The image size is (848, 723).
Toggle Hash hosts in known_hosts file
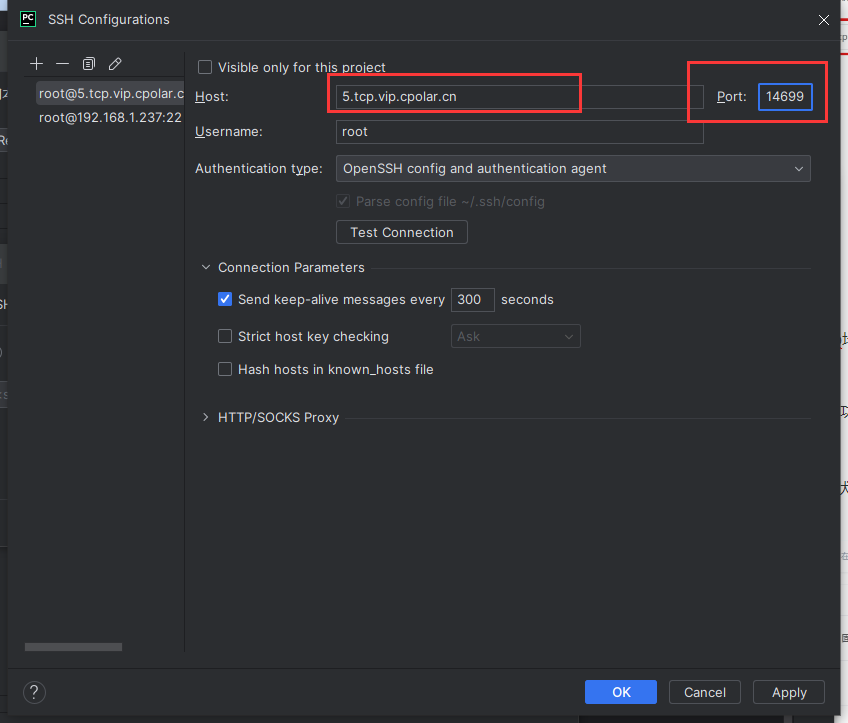point(225,369)
